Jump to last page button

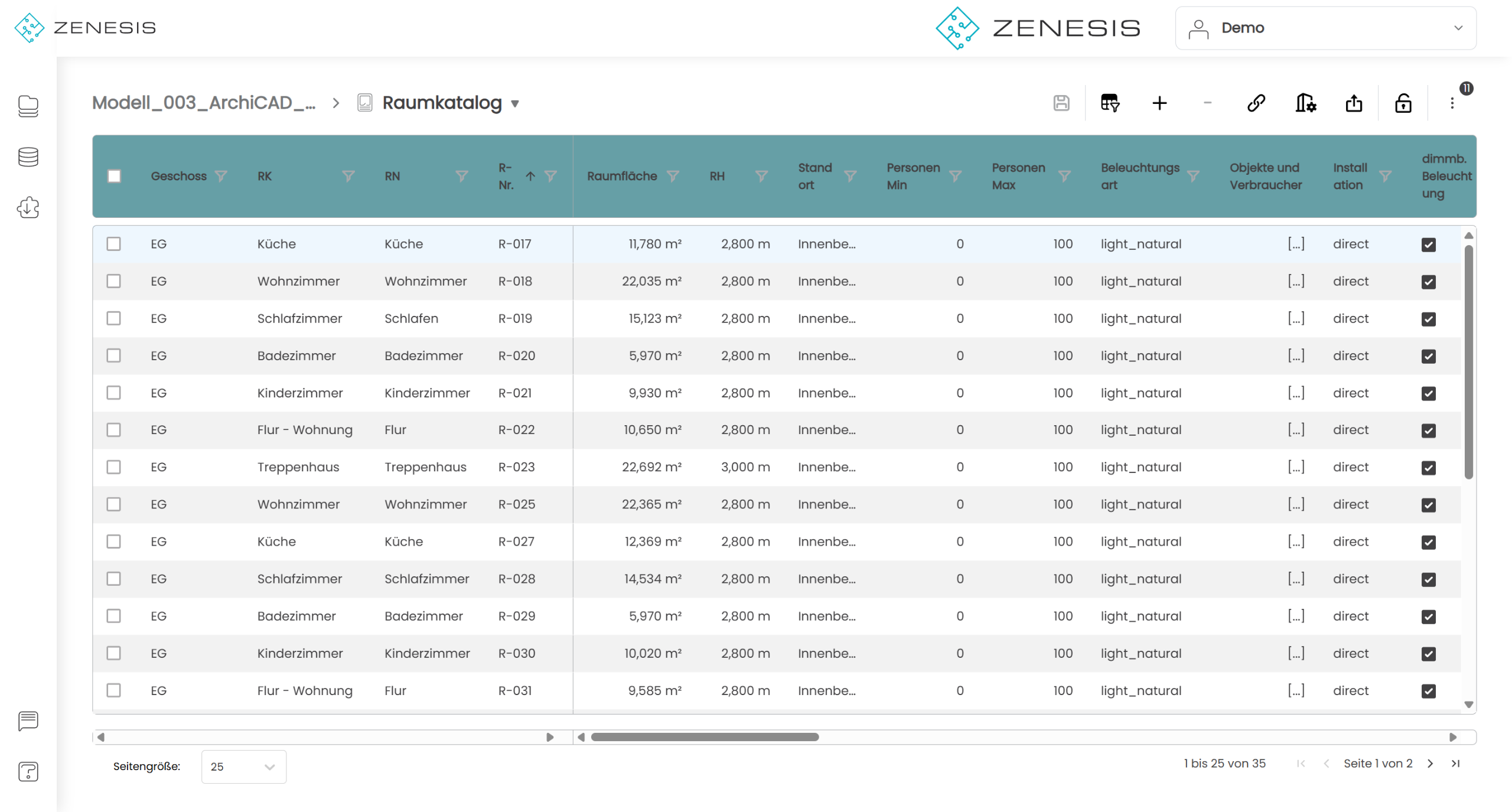click(x=1455, y=764)
